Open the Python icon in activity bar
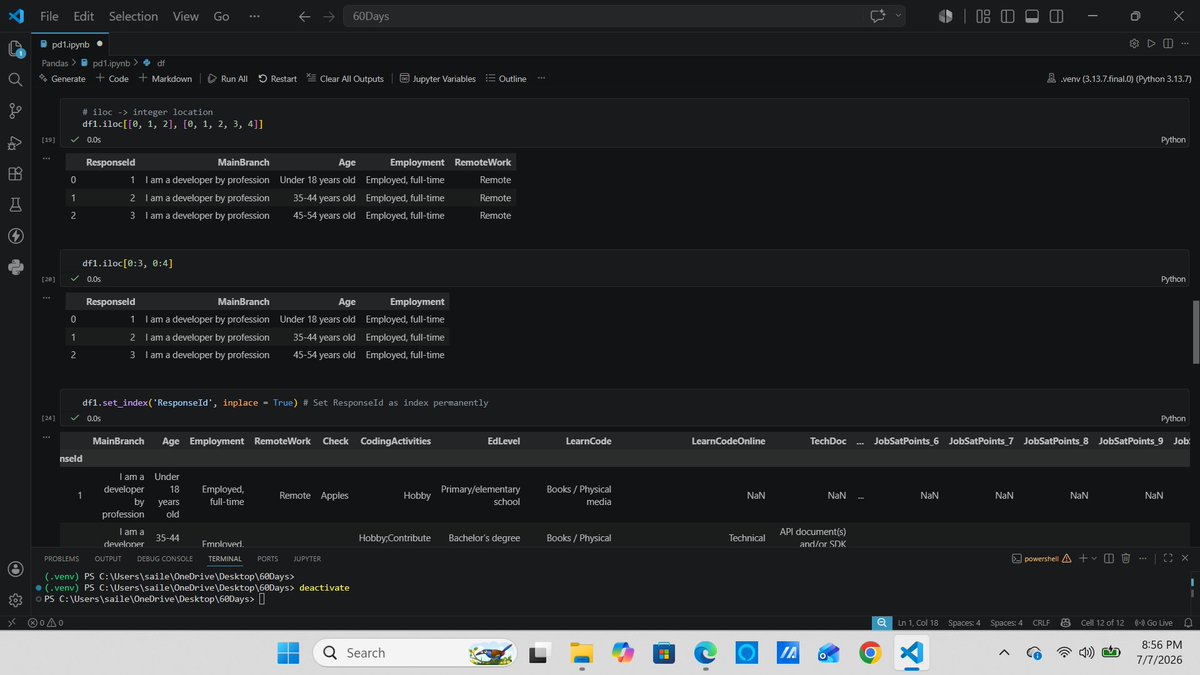This screenshot has height=675, width=1200. 15,267
